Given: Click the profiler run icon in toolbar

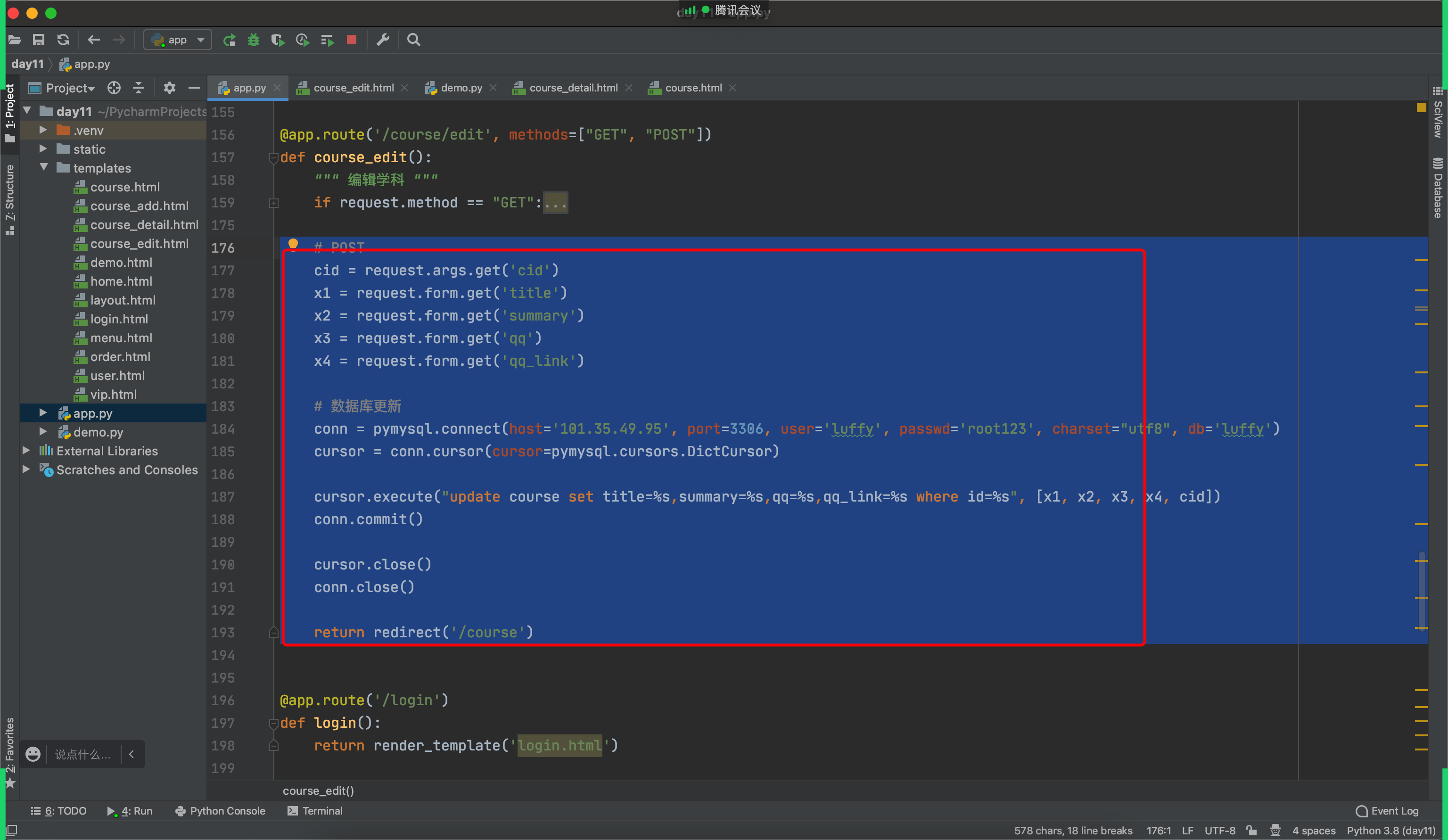Looking at the screenshot, I should coord(302,40).
